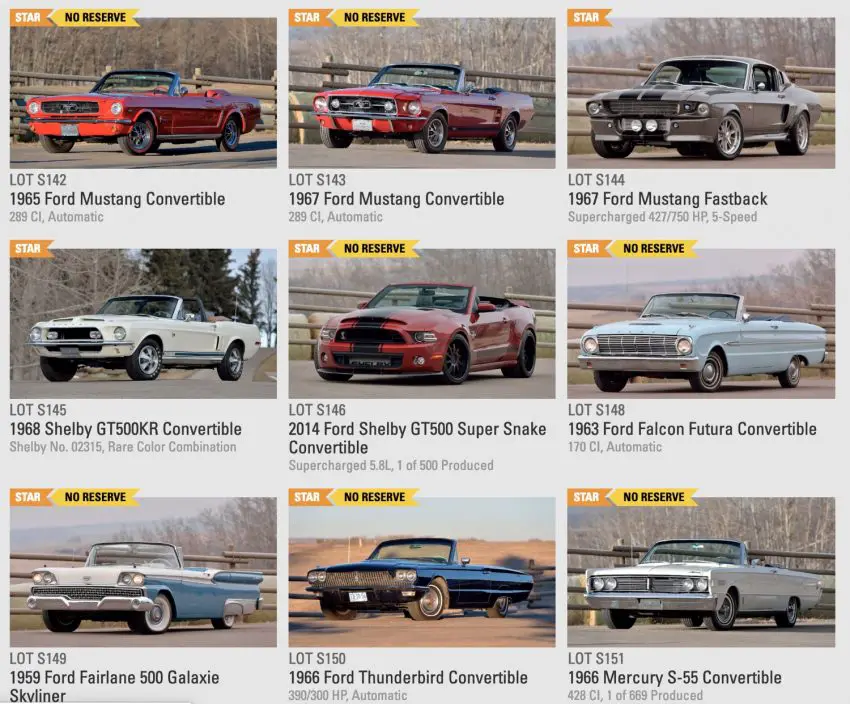Click the STAR badge on lot S144
Viewport: 850px width, 704px height.
click(588, 17)
